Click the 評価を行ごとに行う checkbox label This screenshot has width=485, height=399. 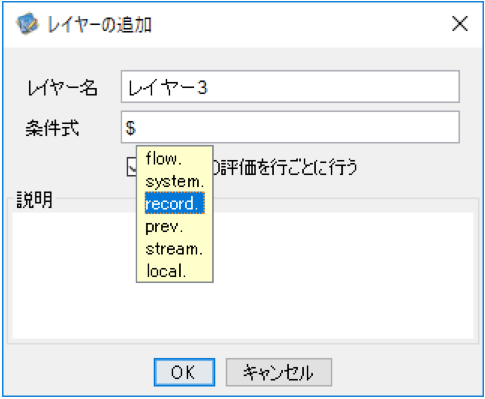tap(285, 167)
